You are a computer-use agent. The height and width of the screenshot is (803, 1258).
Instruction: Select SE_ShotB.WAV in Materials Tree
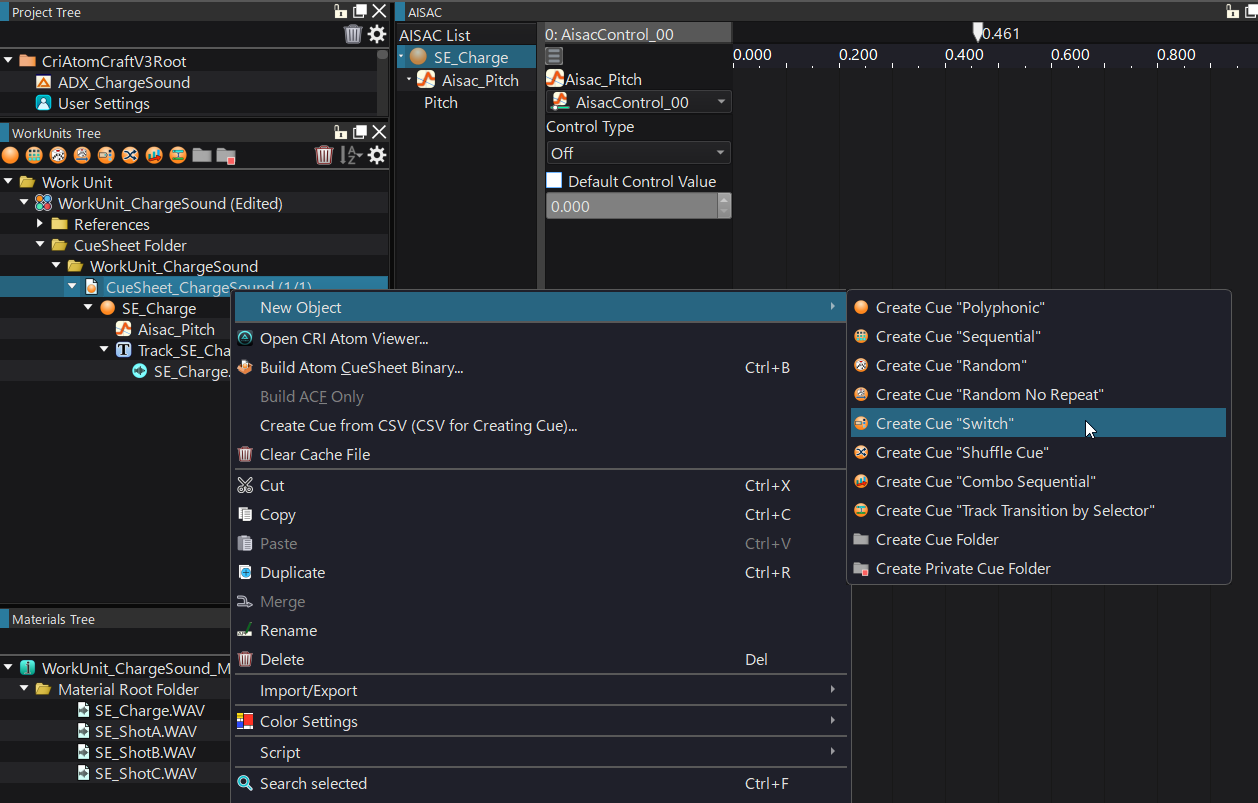[145, 753]
